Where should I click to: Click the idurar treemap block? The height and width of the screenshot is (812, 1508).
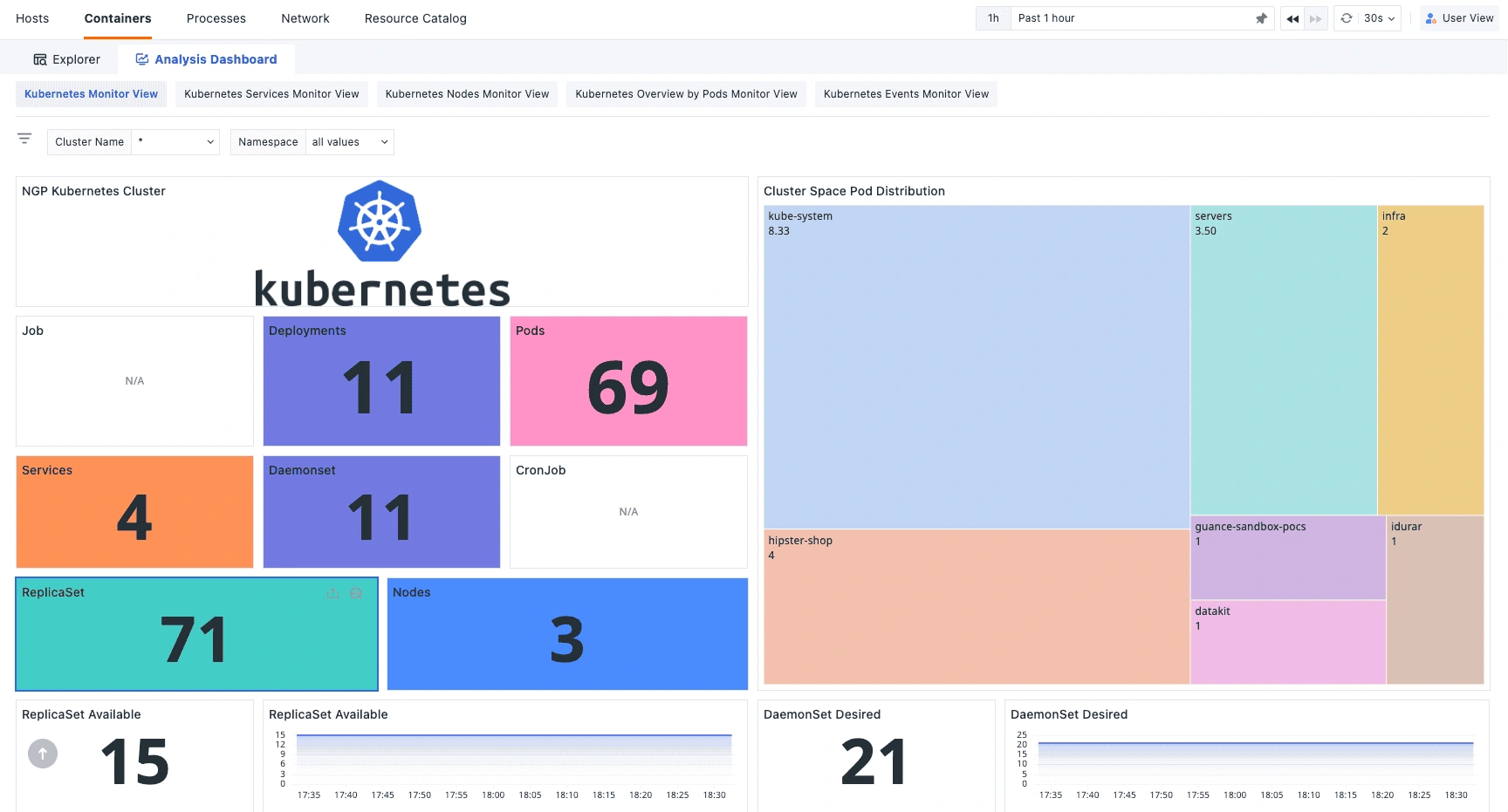(x=1436, y=600)
